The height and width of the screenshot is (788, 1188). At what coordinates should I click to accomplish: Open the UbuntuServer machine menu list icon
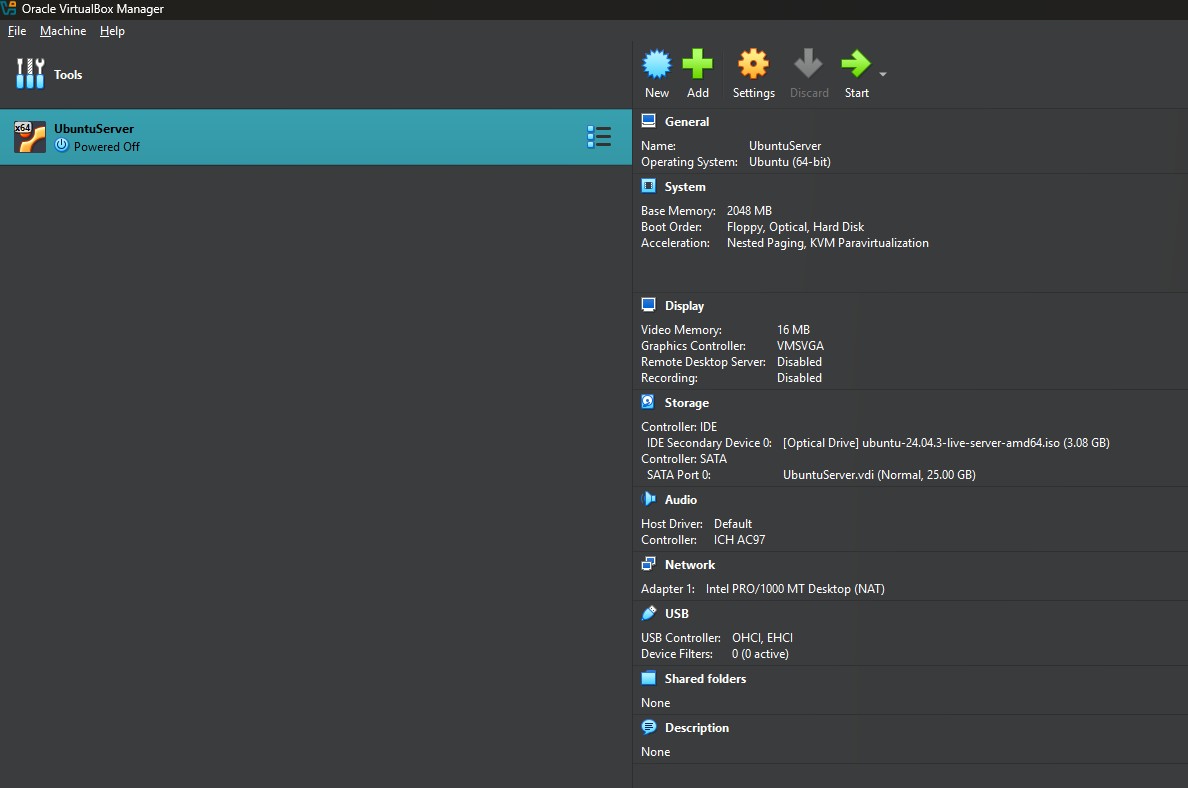pos(598,137)
